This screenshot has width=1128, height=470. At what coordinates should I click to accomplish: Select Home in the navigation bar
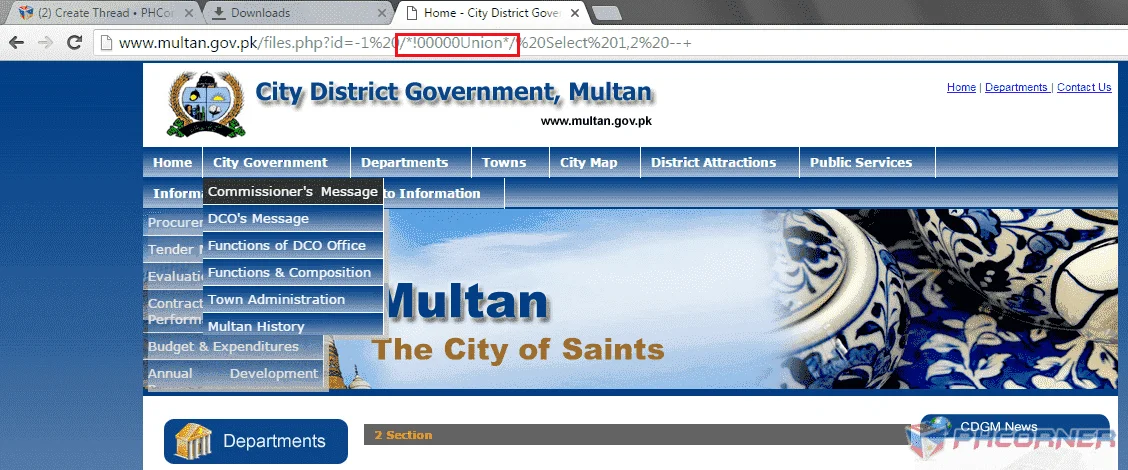pos(173,162)
